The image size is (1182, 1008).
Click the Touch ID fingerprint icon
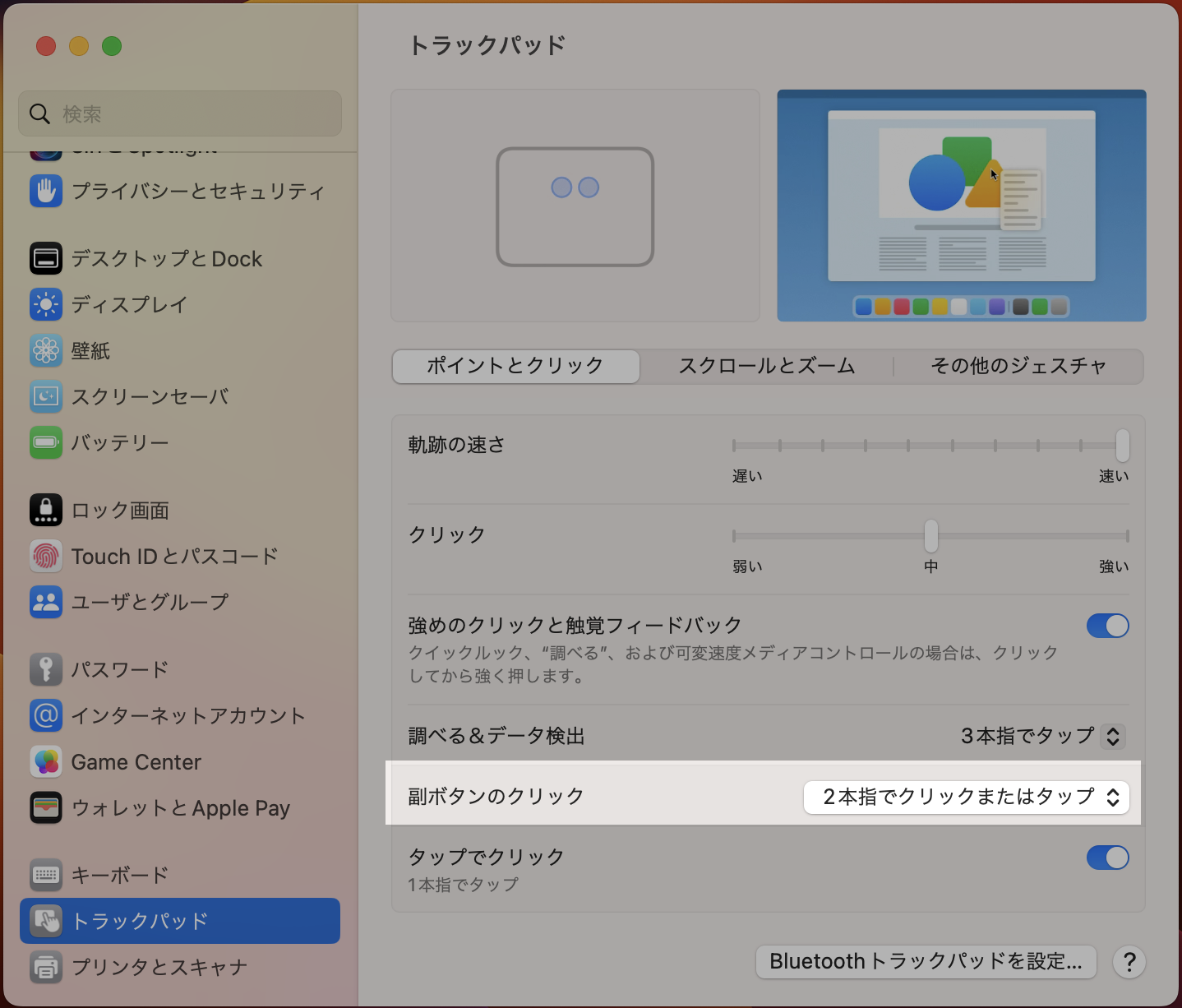(x=46, y=556)
